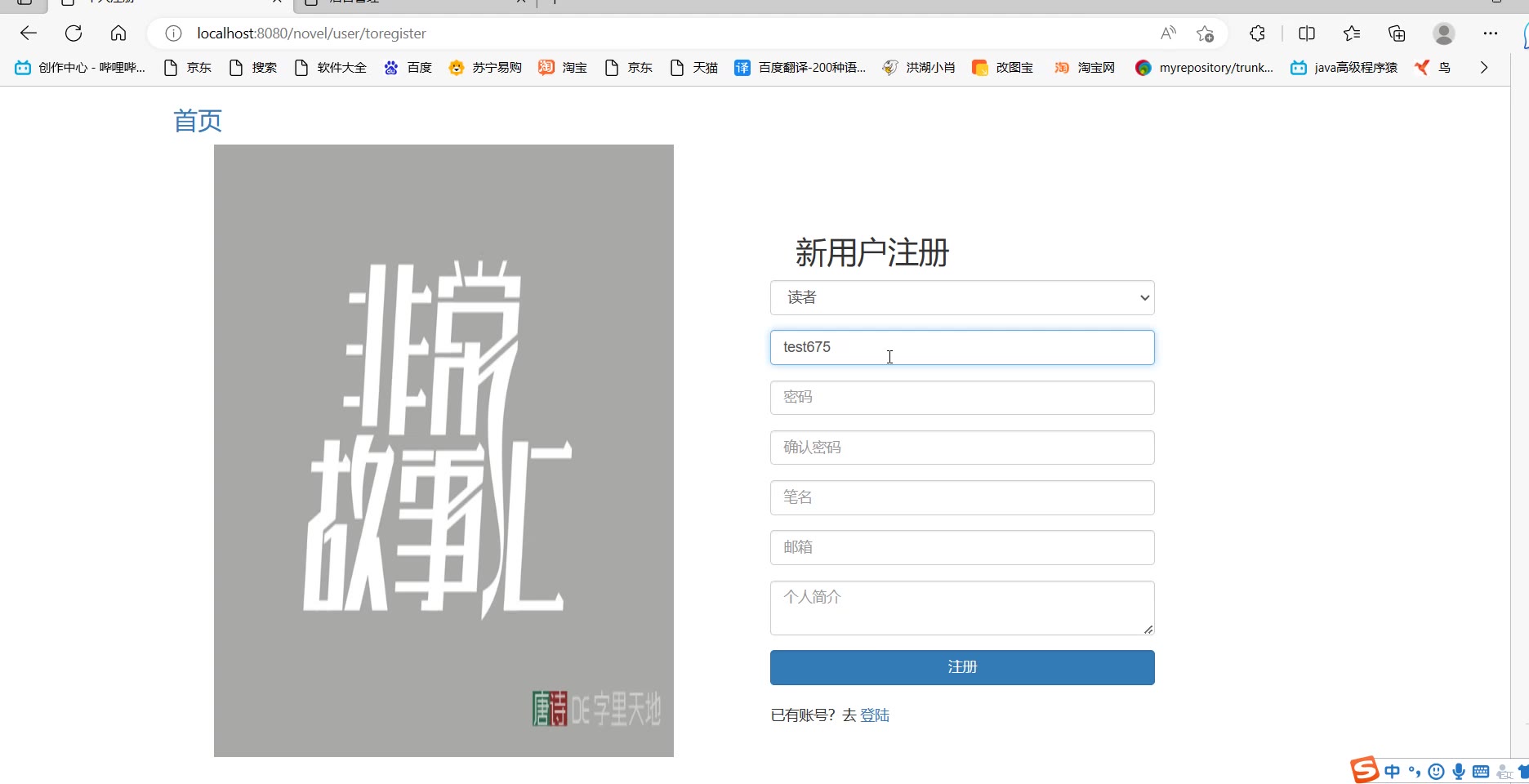Open the 读者 role dropdown
Image resolution: width=1529 pixels, height=784 pixels.
coord(962,298)
